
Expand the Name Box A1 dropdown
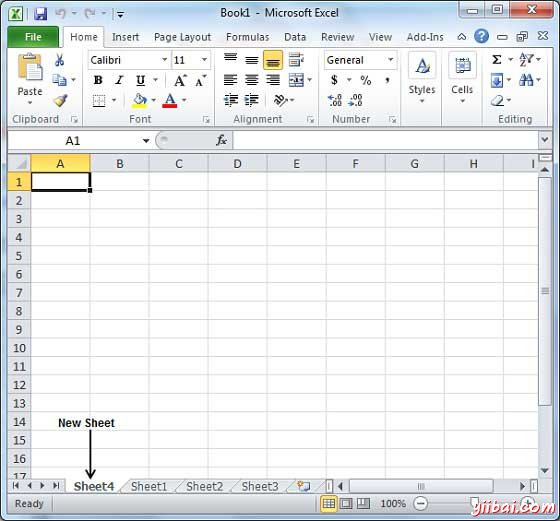146,141
